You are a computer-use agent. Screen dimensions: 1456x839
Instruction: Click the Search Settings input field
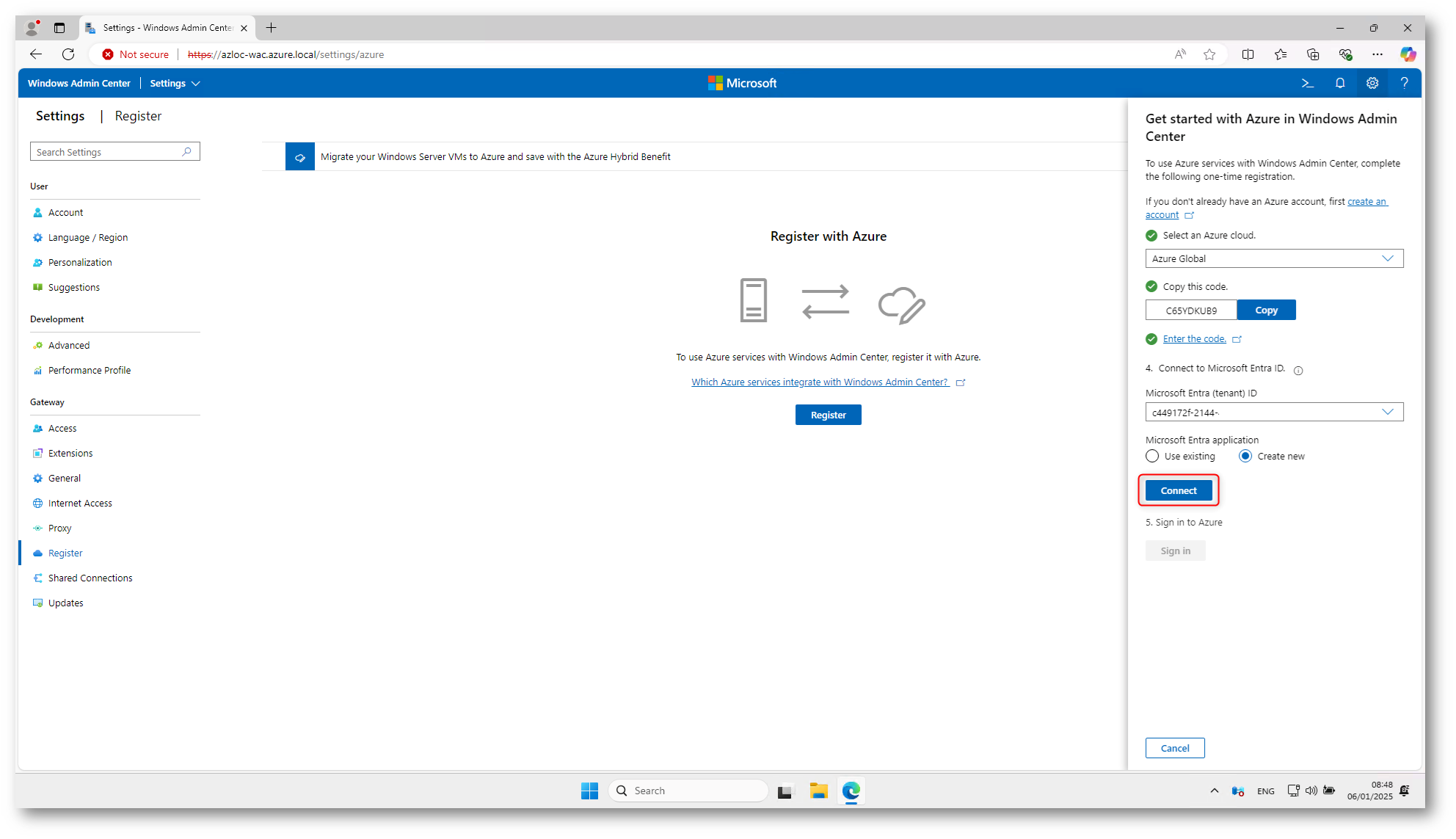(115, 152)
